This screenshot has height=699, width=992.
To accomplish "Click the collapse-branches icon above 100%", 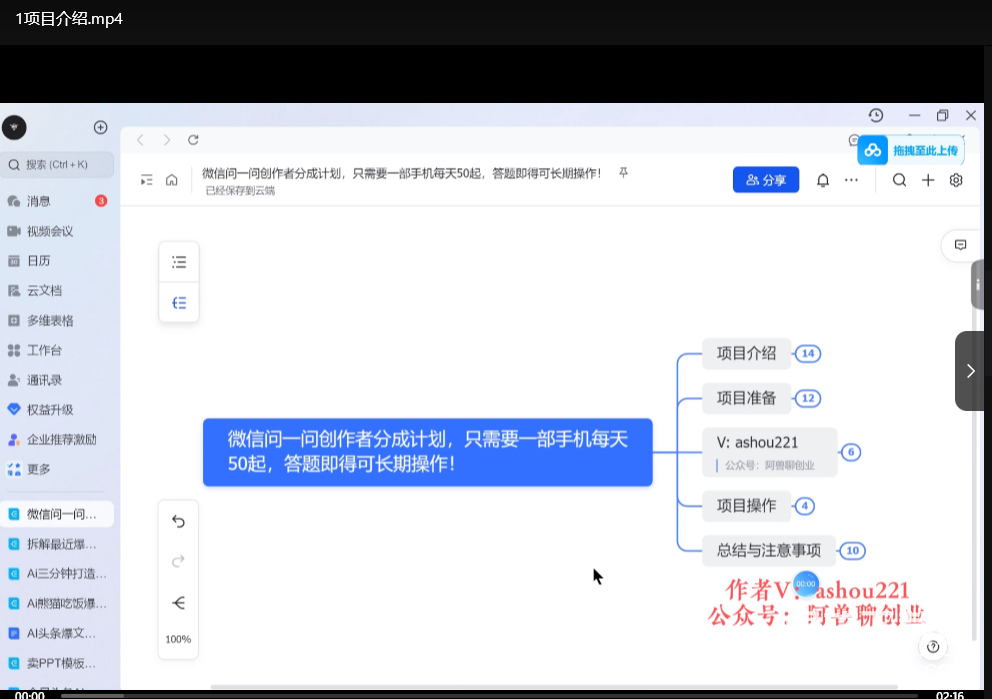I will [178, 603].
